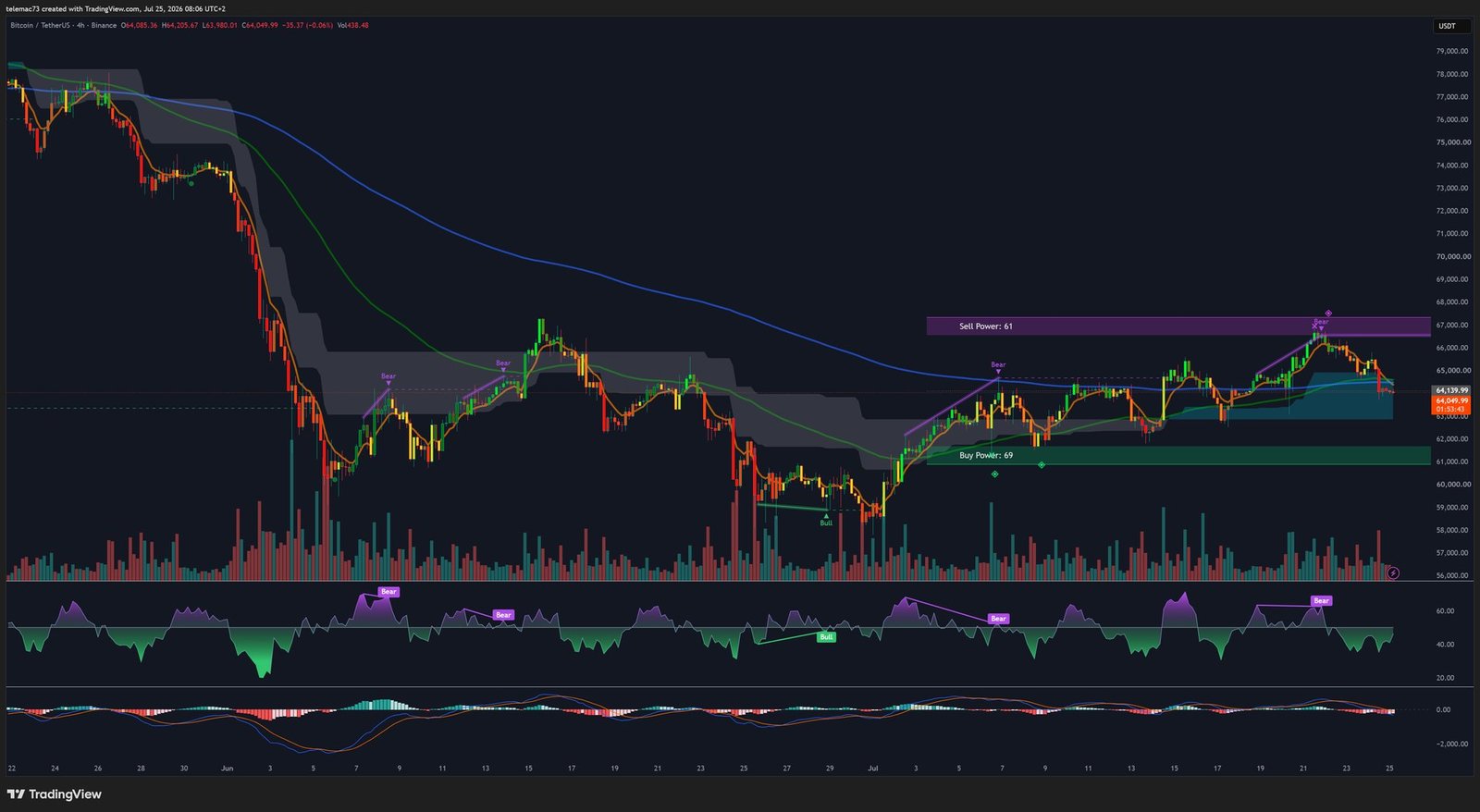The width and height of the screenshot is (1480, 812).
Task: Click the open value O64,085.36
Action: (139, 25)
